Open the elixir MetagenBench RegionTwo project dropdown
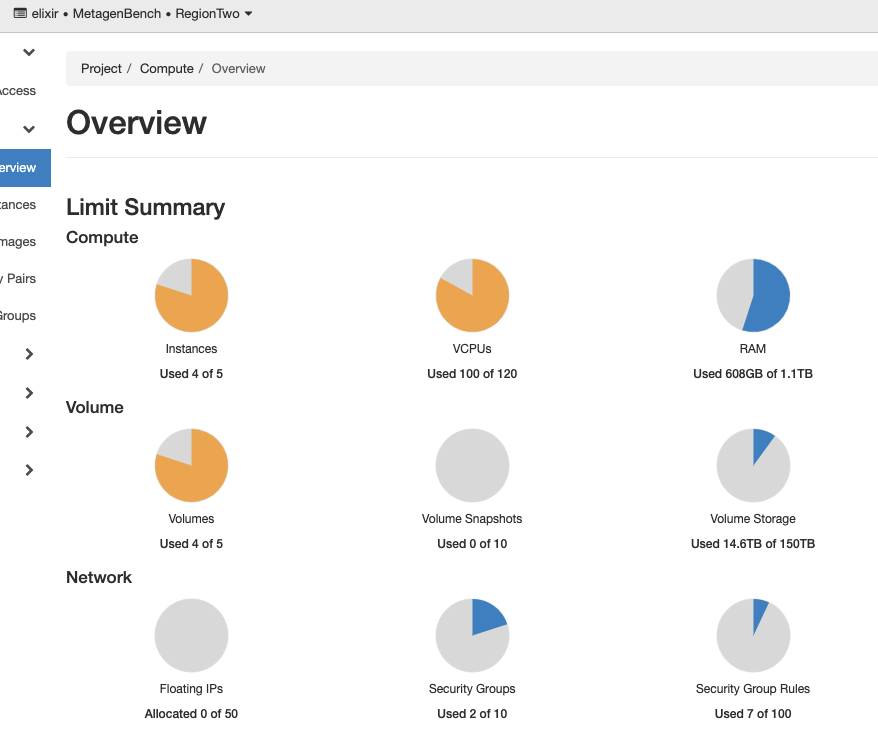The image size is (878, 749). click(x=133, y=13)
